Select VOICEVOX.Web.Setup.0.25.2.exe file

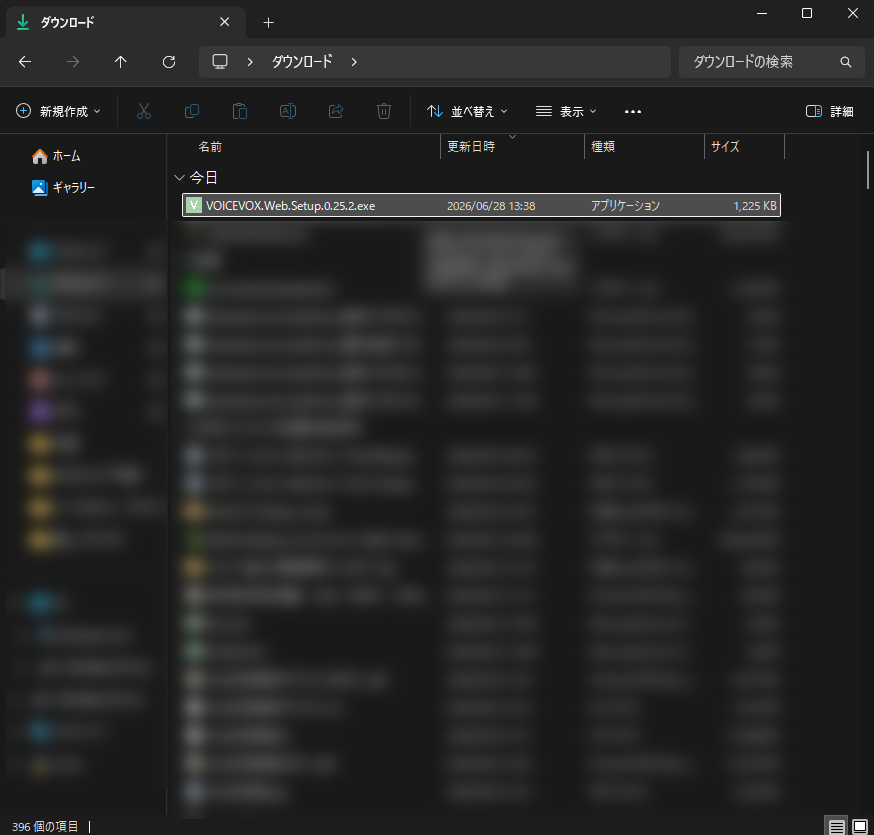pyautogui.click(x=481, y=205)
